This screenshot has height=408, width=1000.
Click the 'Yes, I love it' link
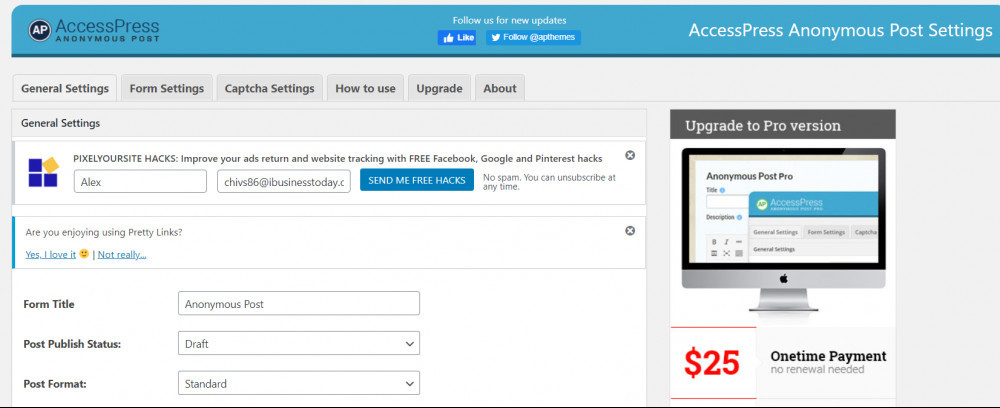click(51, 254)
